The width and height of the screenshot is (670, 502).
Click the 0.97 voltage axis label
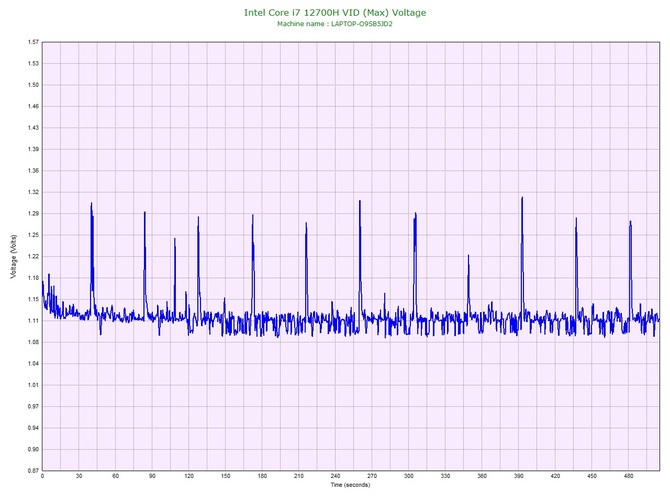pos(33,406)
